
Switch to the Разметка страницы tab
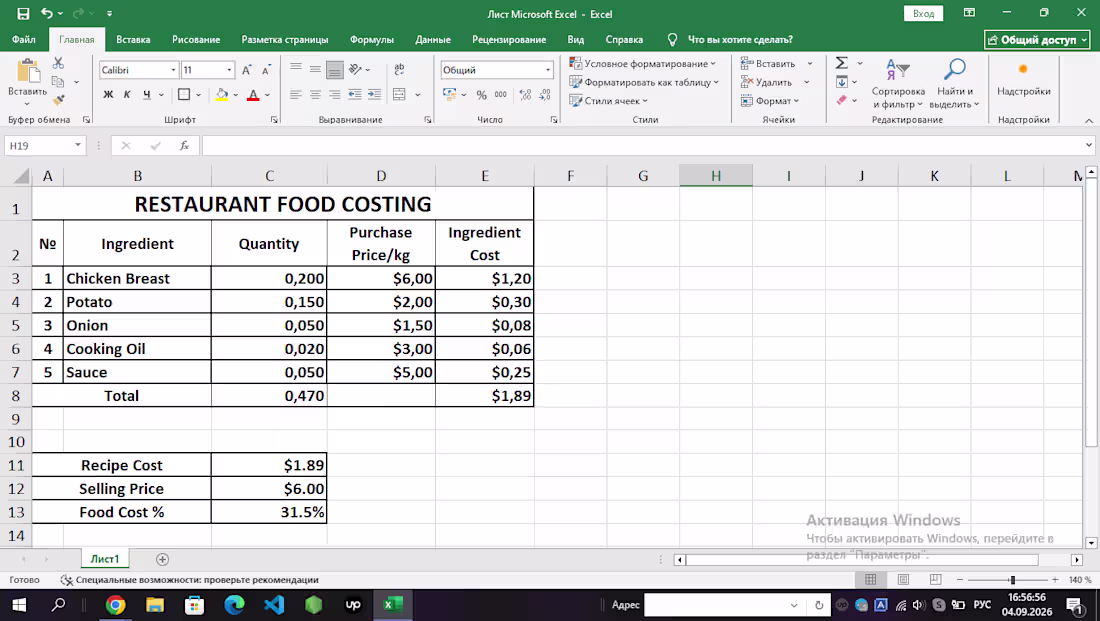285,39
